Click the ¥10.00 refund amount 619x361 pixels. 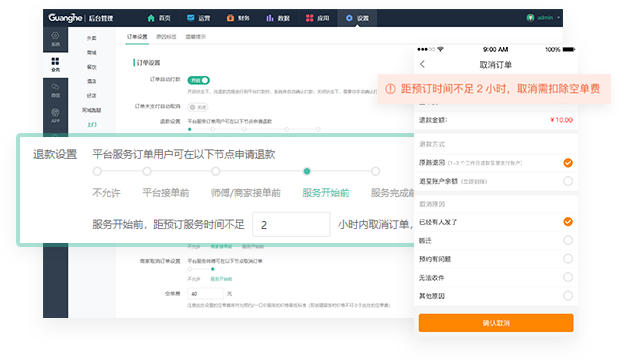tap(561, 120)
